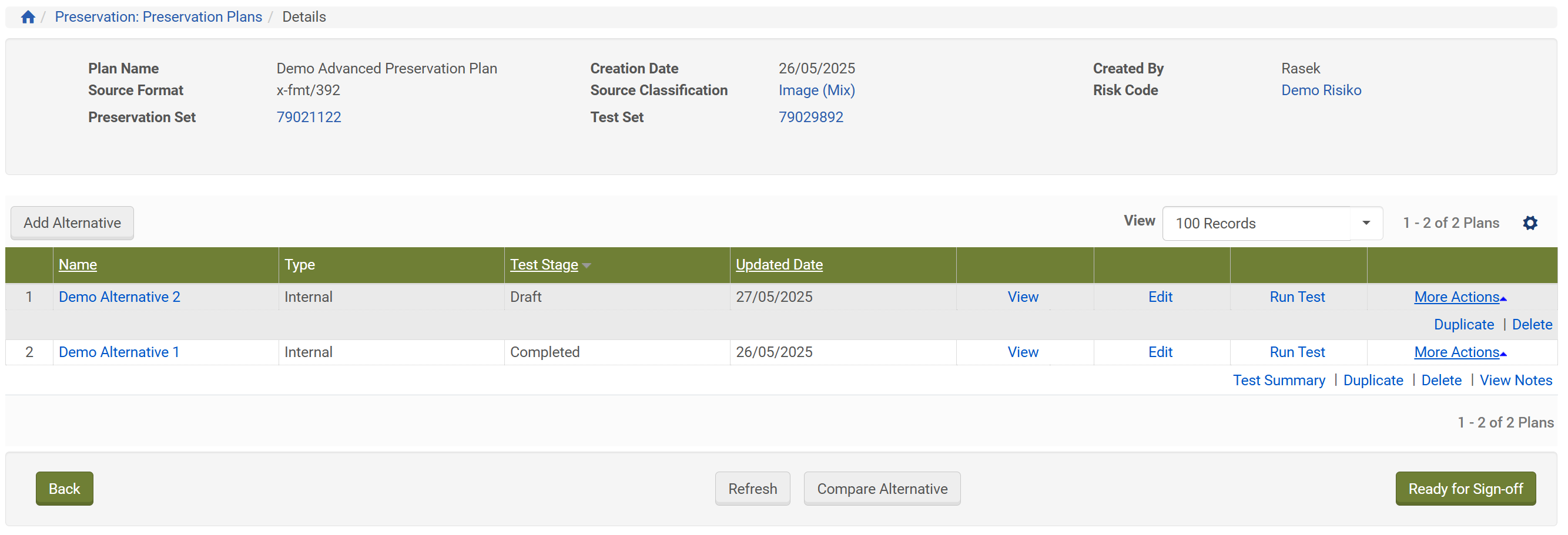The width and height of the screenshot is (1568, 535).
Task: Open table settings gear icon
Action: 1530,223
